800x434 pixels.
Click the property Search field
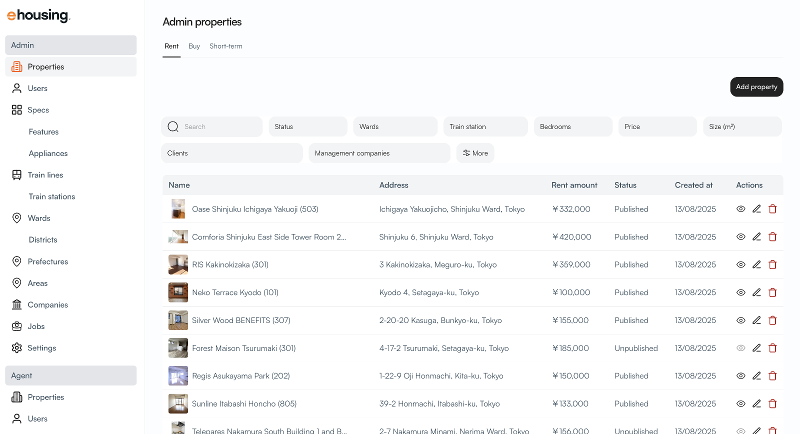(x=220, y=127)
